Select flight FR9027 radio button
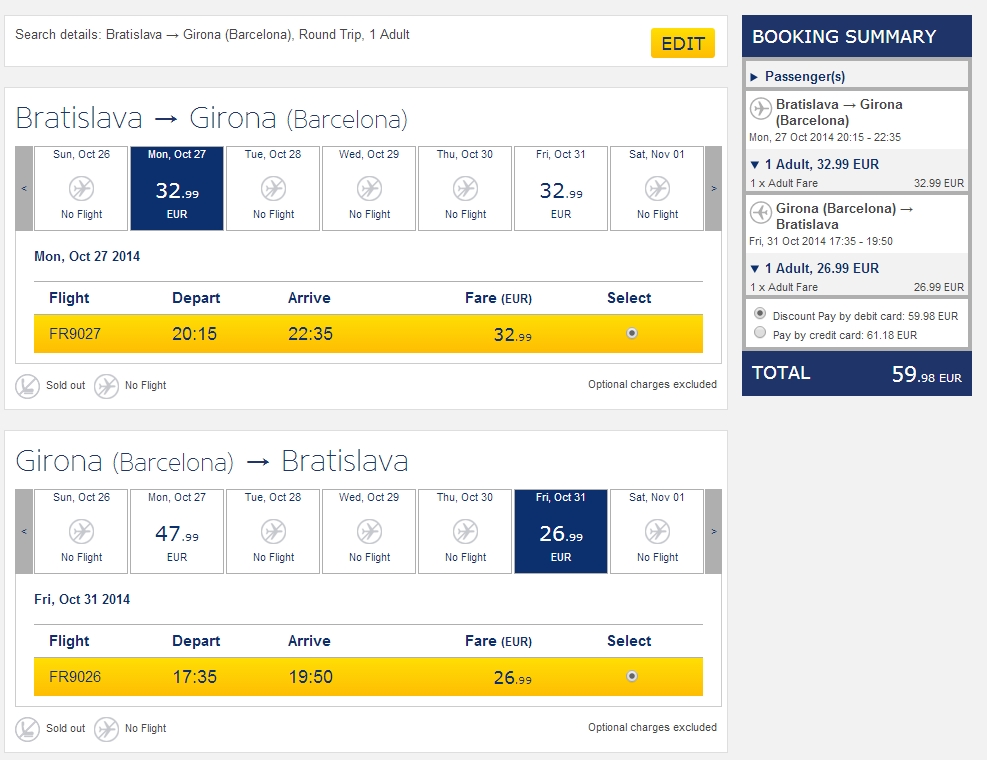Screen dimensions: 987x760 pos(632,334)
